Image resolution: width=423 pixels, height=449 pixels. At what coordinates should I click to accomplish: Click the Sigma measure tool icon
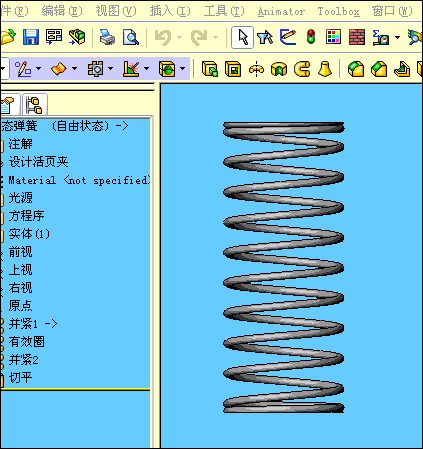381,37
